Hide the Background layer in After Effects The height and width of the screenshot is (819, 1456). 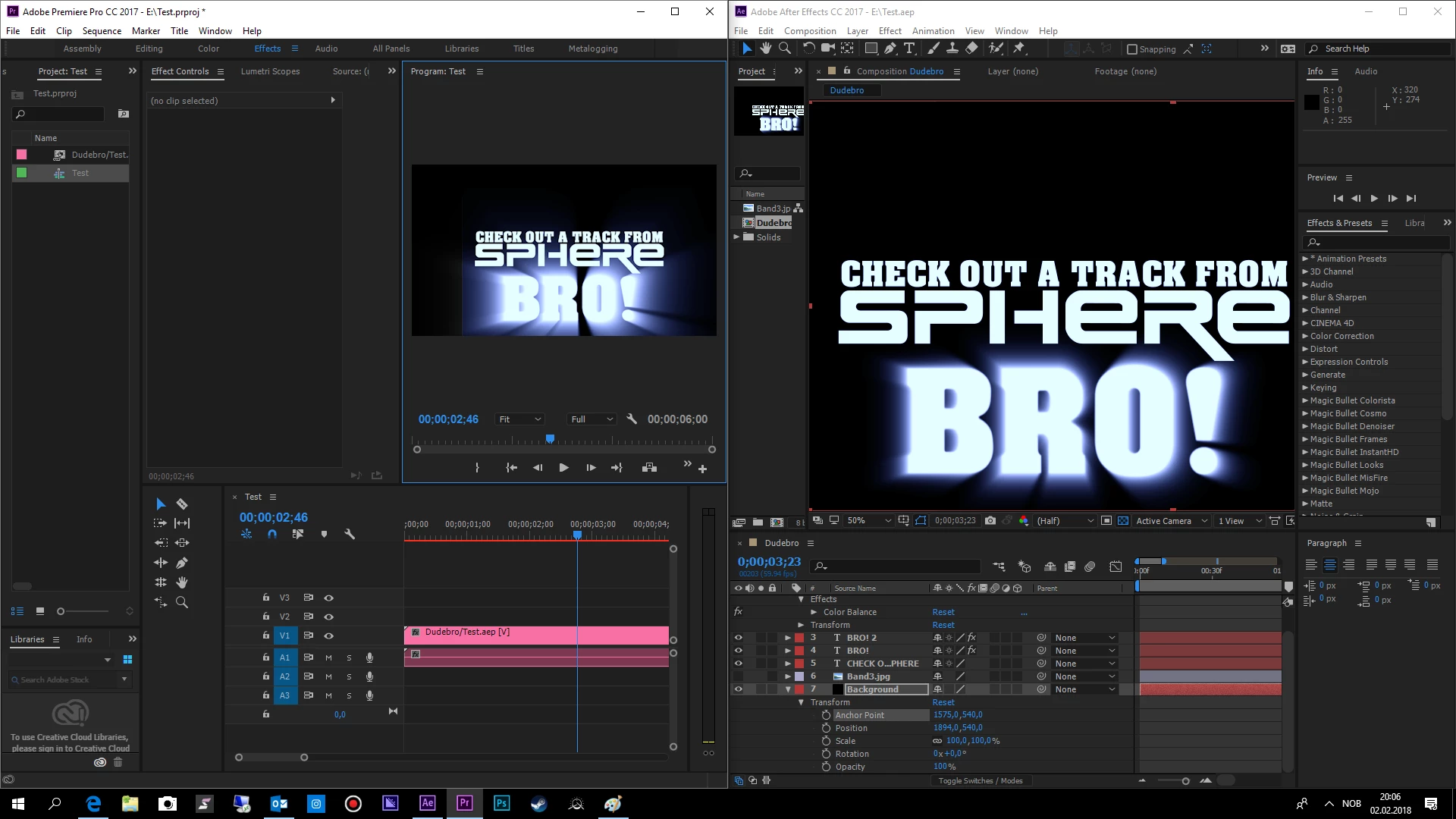click(x=738, y=689)
